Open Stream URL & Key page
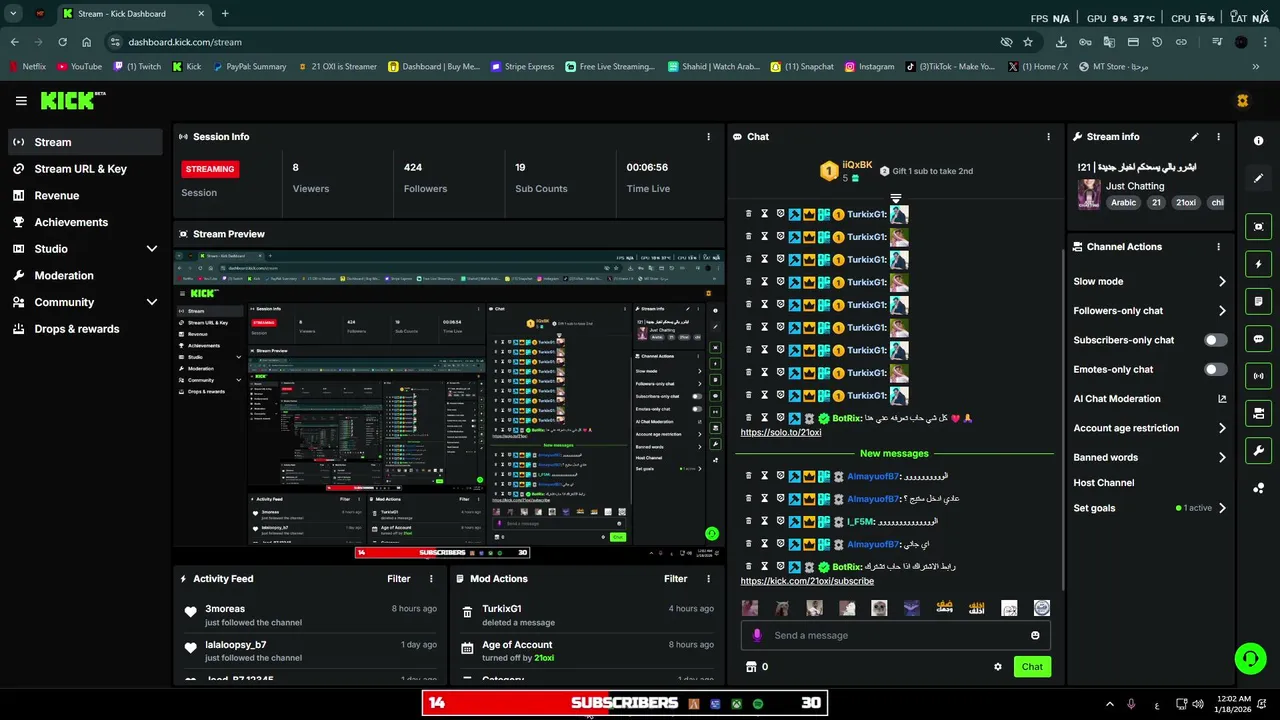This screenshot has width=1280, height=720. click(x=84, y=169)
